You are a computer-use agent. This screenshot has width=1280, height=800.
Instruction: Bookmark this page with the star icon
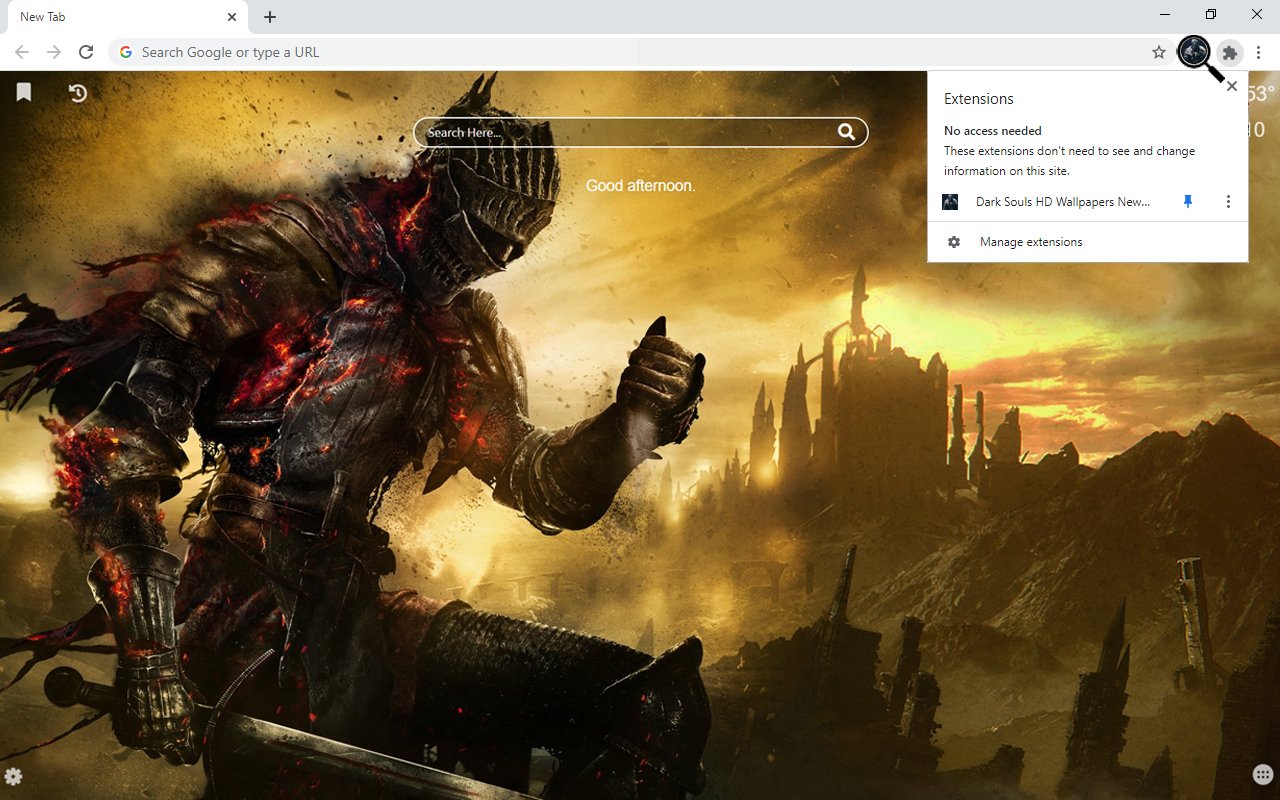1159,52
